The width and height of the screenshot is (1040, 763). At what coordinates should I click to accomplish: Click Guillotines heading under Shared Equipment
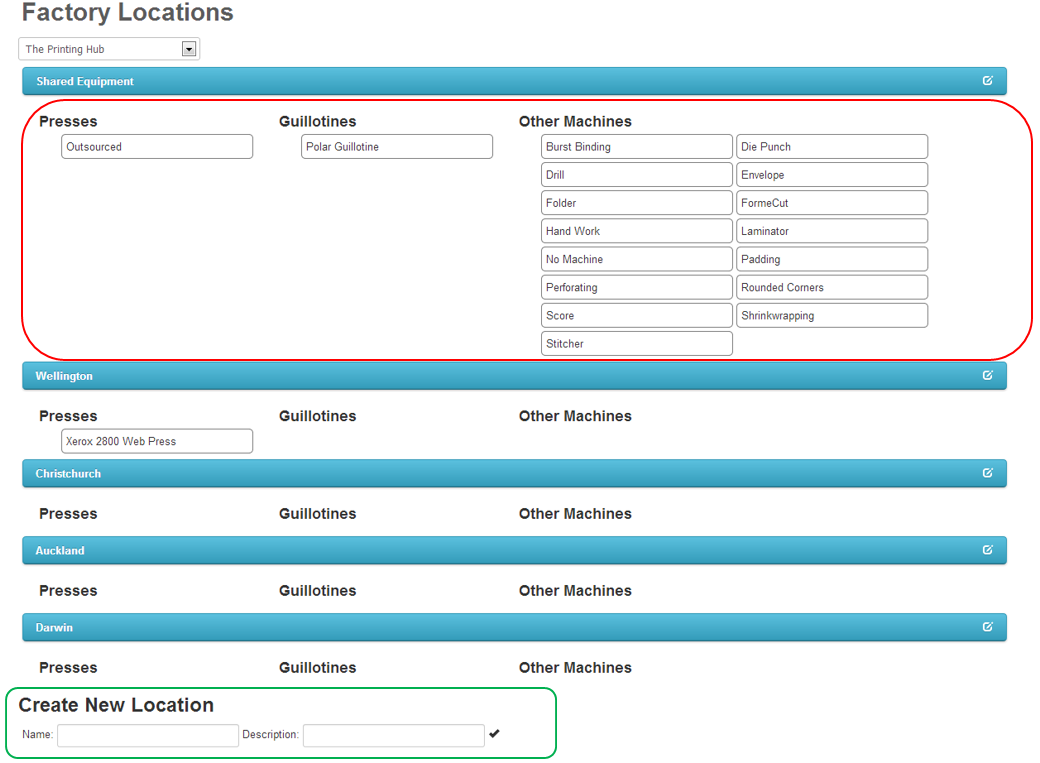point(318,121)
